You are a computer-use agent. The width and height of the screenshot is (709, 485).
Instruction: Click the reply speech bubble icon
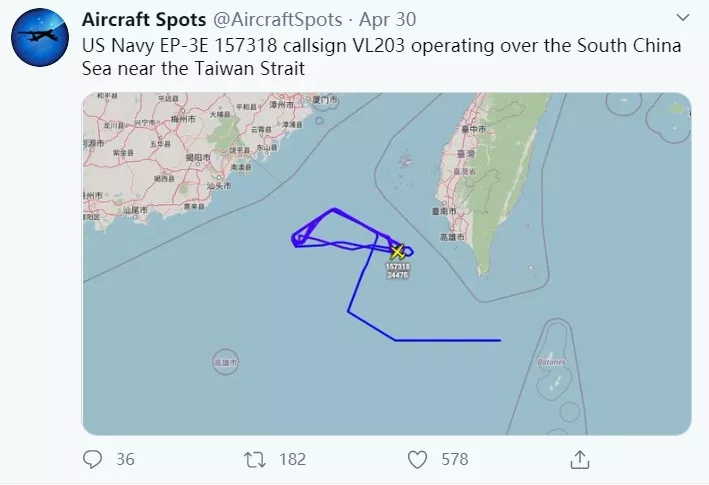coord(93,459)
